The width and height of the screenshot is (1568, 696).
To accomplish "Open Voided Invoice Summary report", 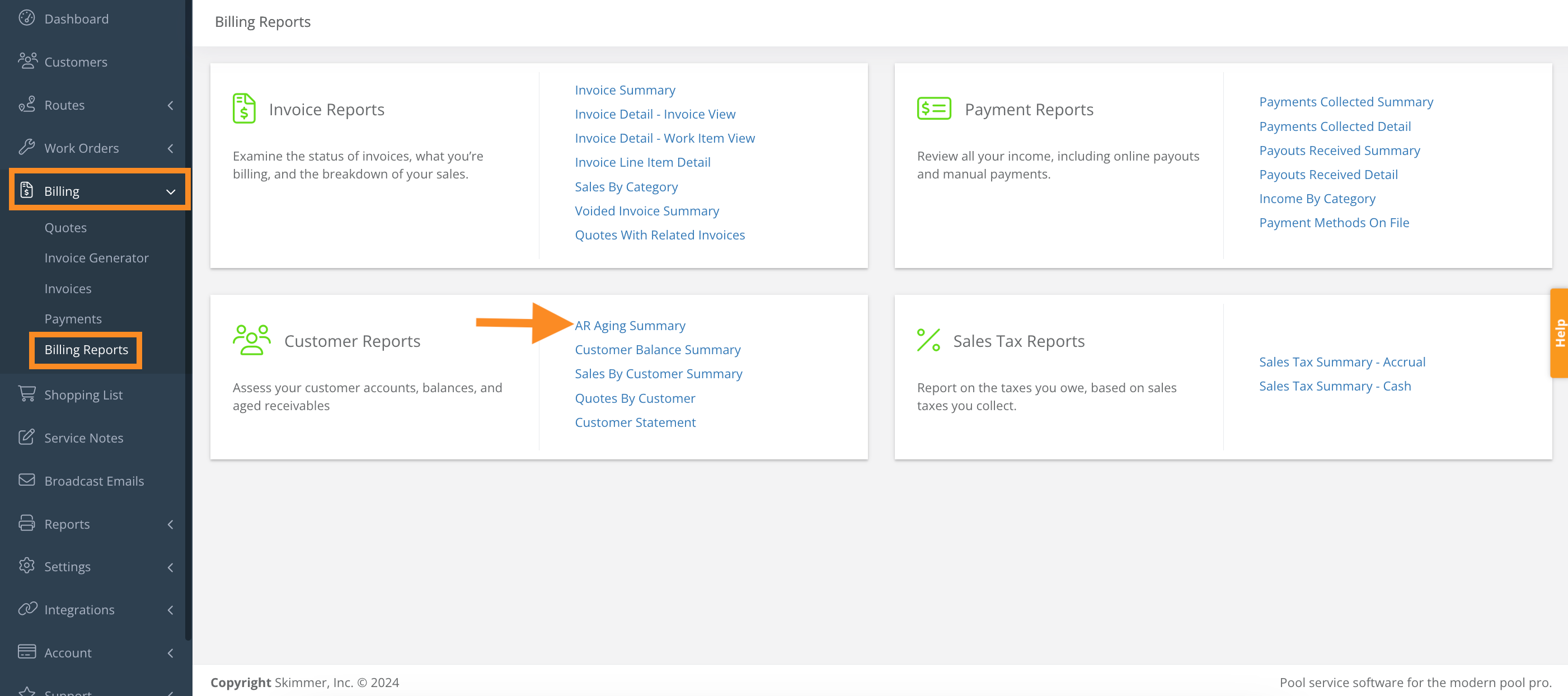I will click(x=647, y=210).
